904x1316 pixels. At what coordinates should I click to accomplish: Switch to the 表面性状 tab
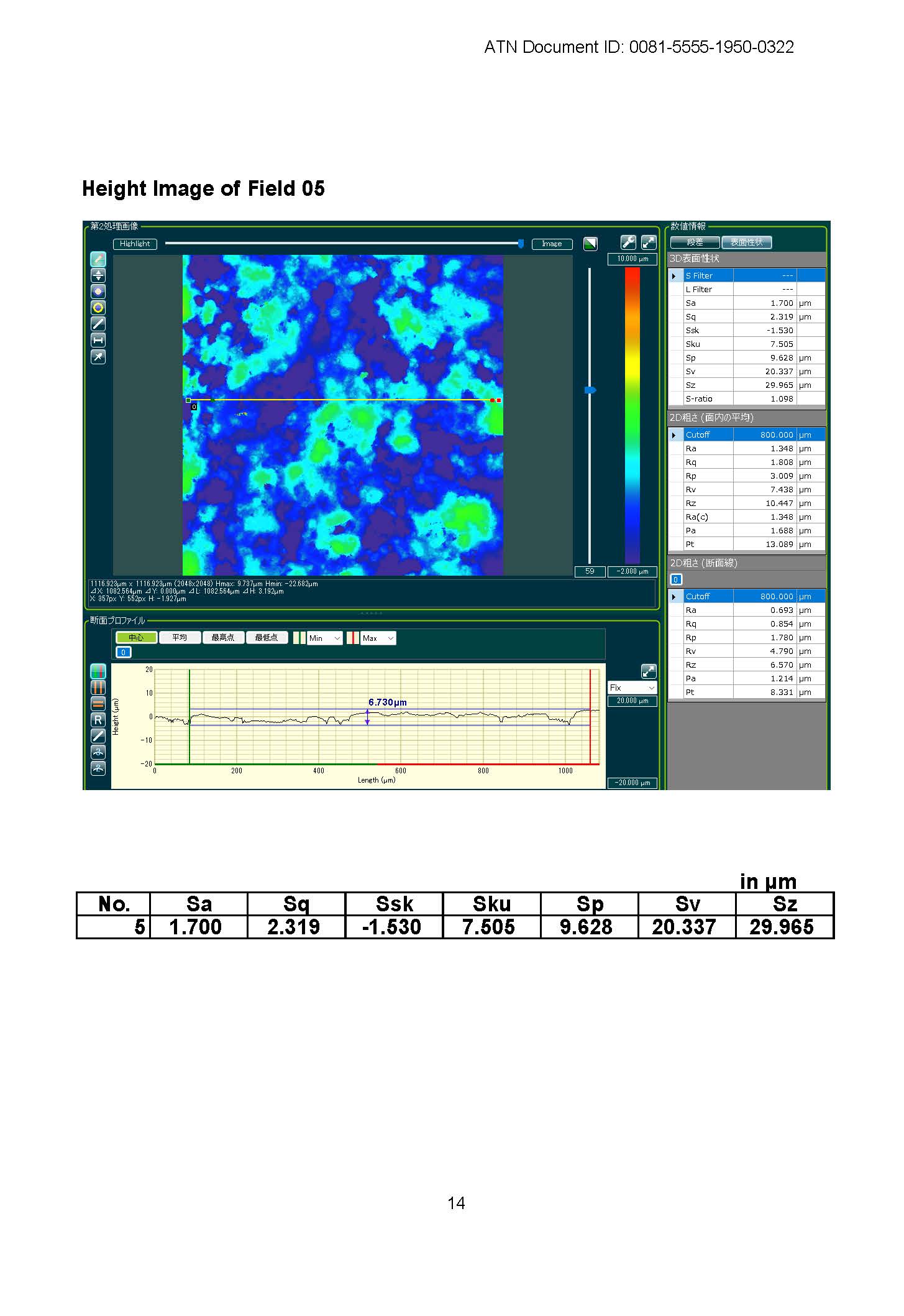(747, 242)
